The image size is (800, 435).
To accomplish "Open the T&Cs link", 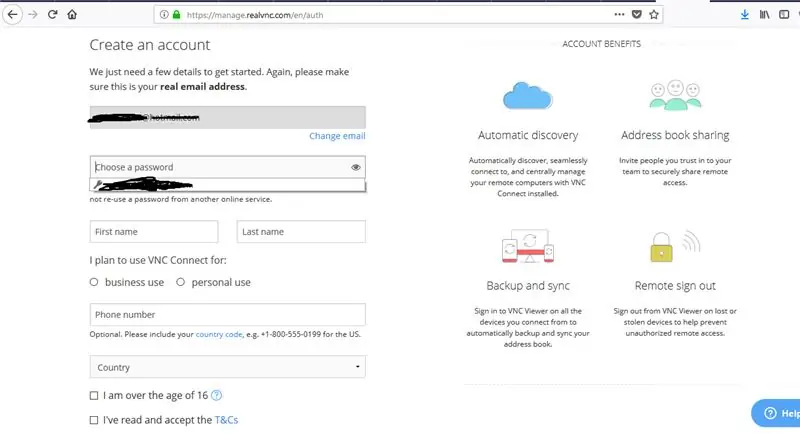I will point(227,420).
